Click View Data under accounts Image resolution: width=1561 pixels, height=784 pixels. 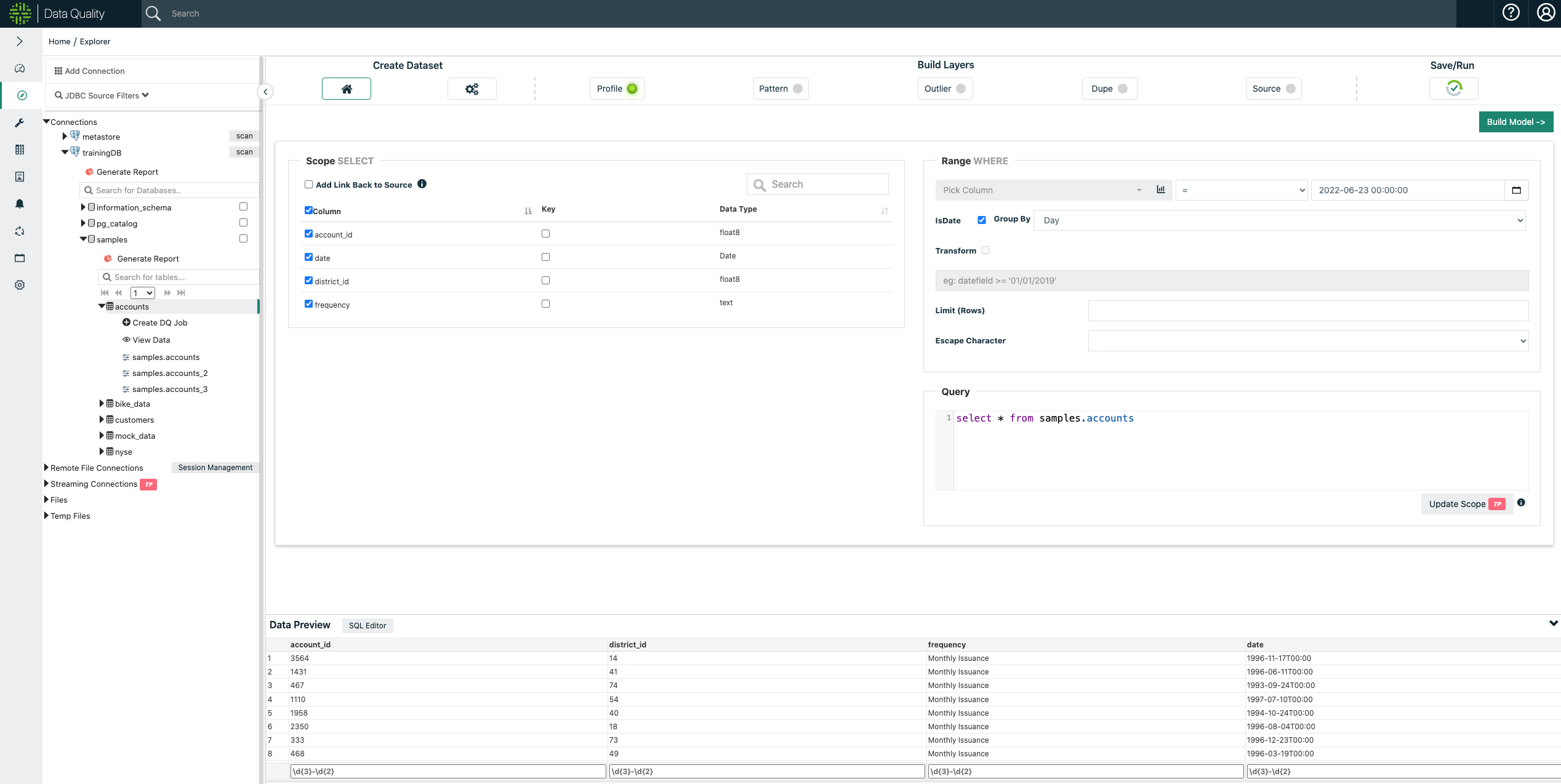(146, 340)
